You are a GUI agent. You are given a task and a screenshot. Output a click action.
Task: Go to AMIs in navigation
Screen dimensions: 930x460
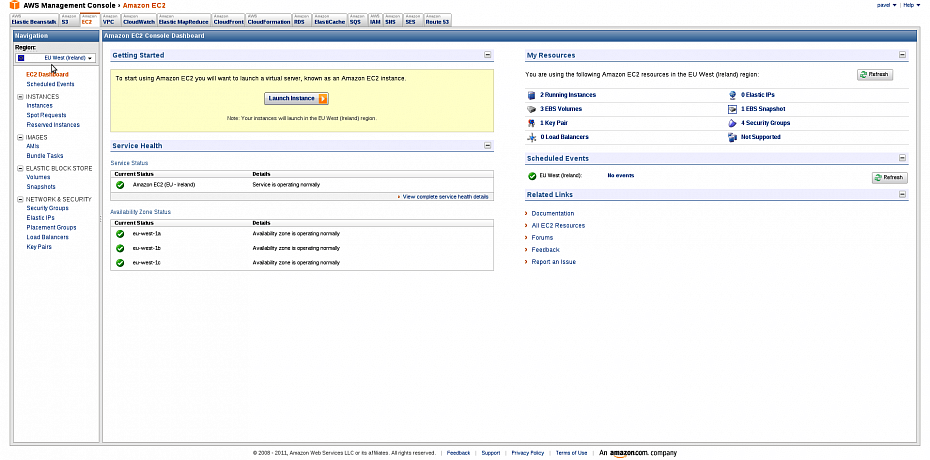click(x=33, y=146)
